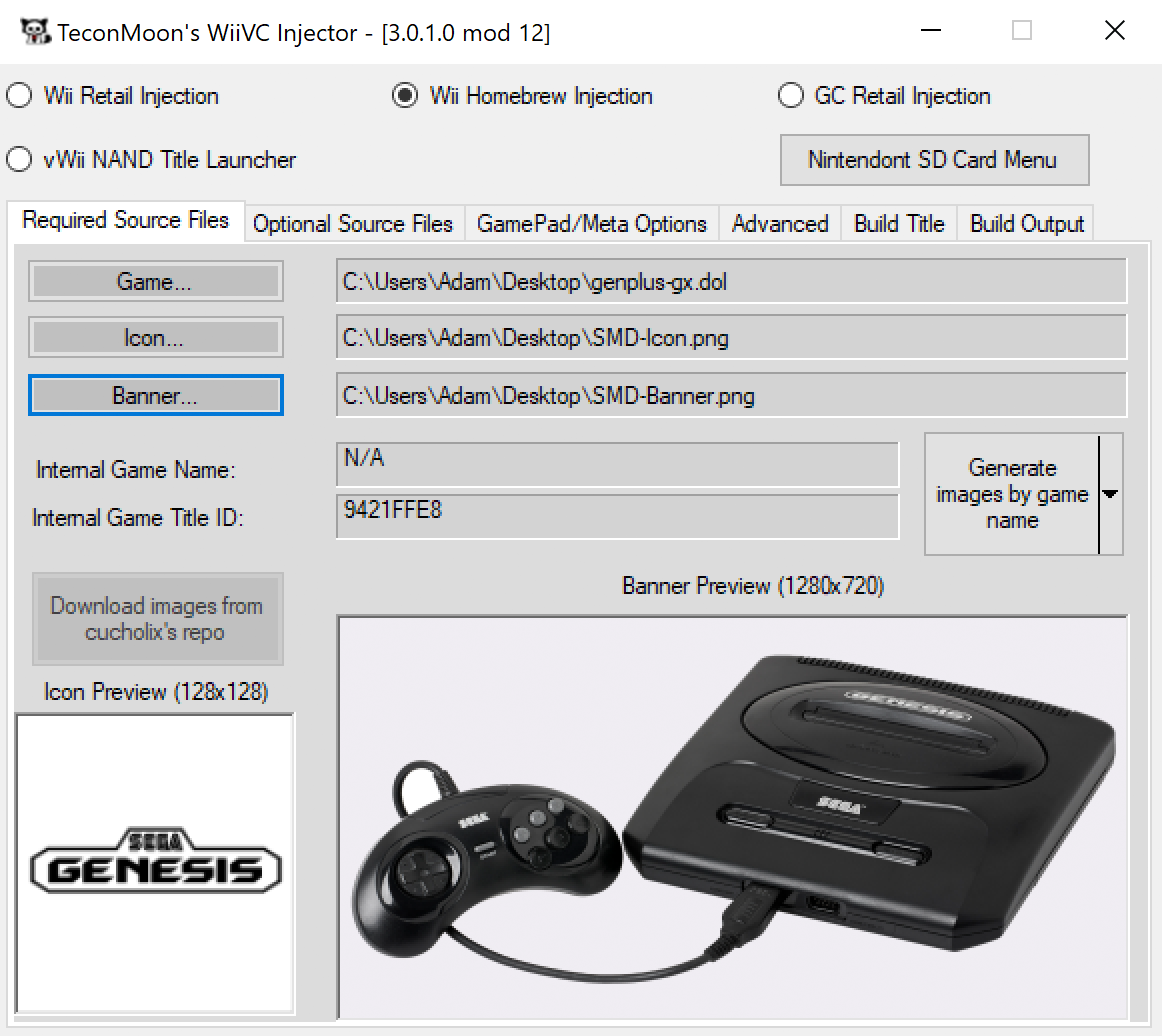Image resolution: width=1162 pixels, height=1036 pixels.
Task: Click the Internal Game Title ID label
Action: point(138,517)
